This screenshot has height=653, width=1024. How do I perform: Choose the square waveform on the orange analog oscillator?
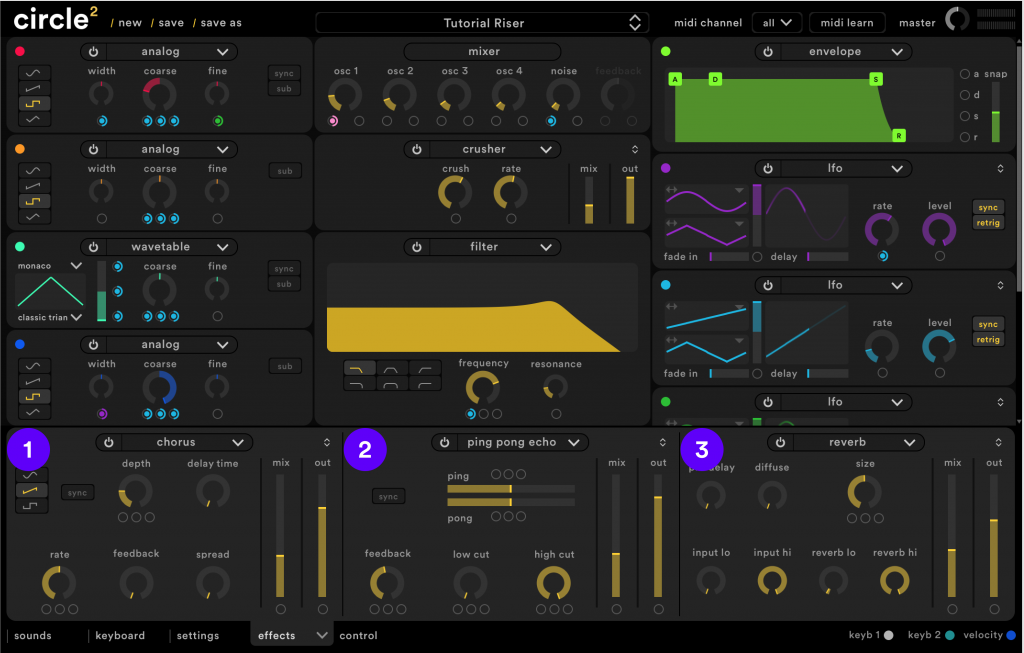[33, 201]
